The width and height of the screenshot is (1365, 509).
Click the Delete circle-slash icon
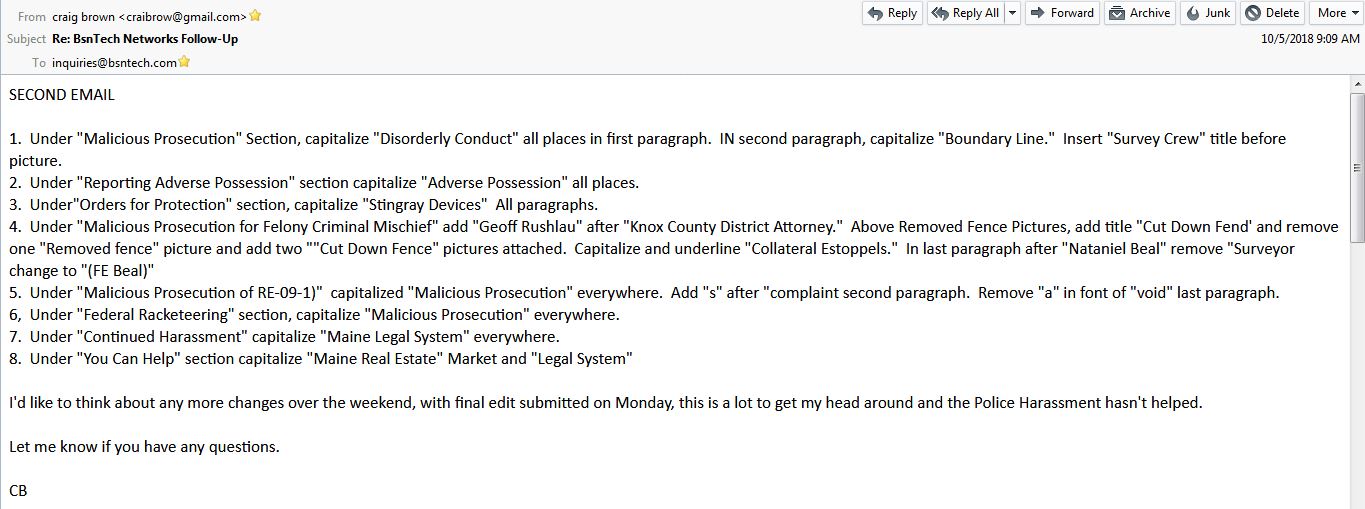(x=1253, y=13)
